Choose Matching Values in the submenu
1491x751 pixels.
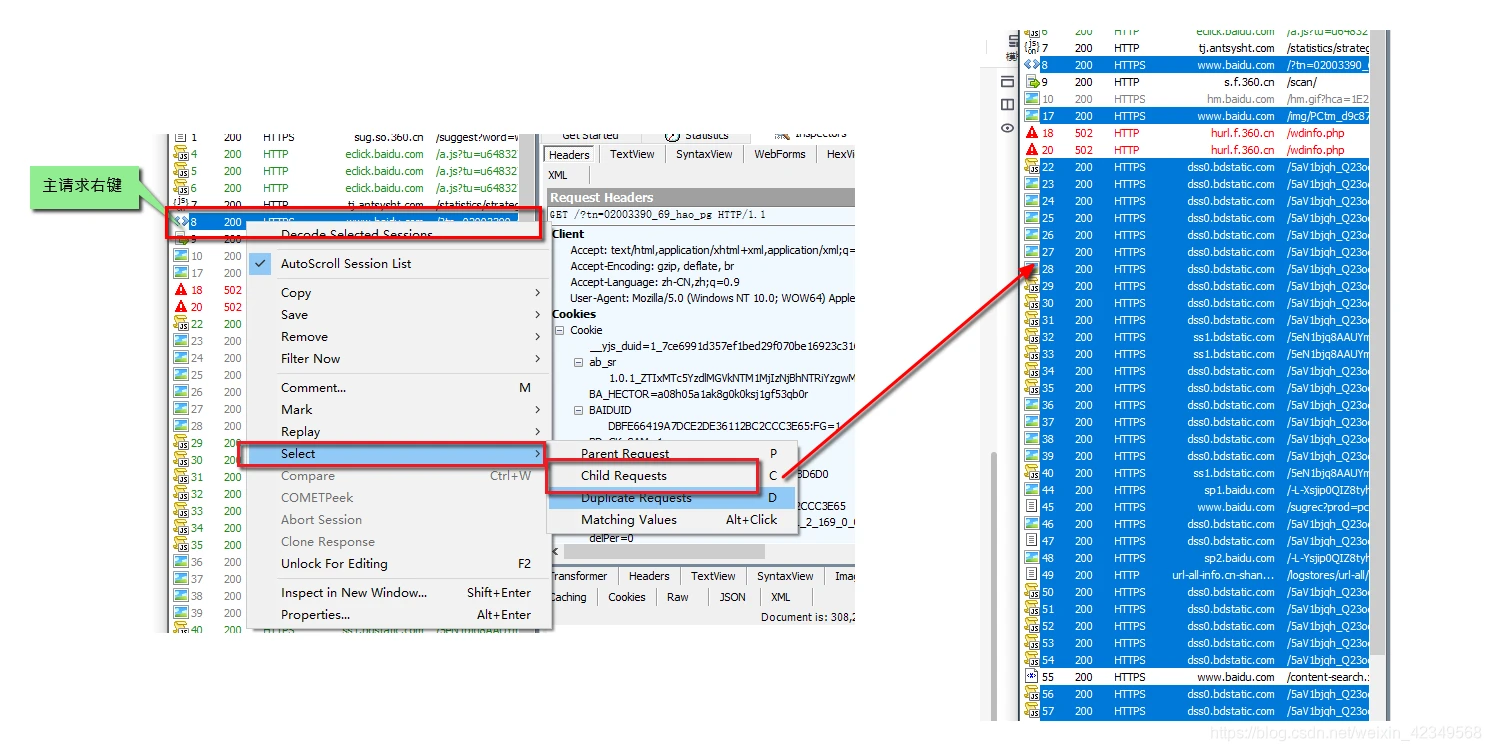(672, 520)
